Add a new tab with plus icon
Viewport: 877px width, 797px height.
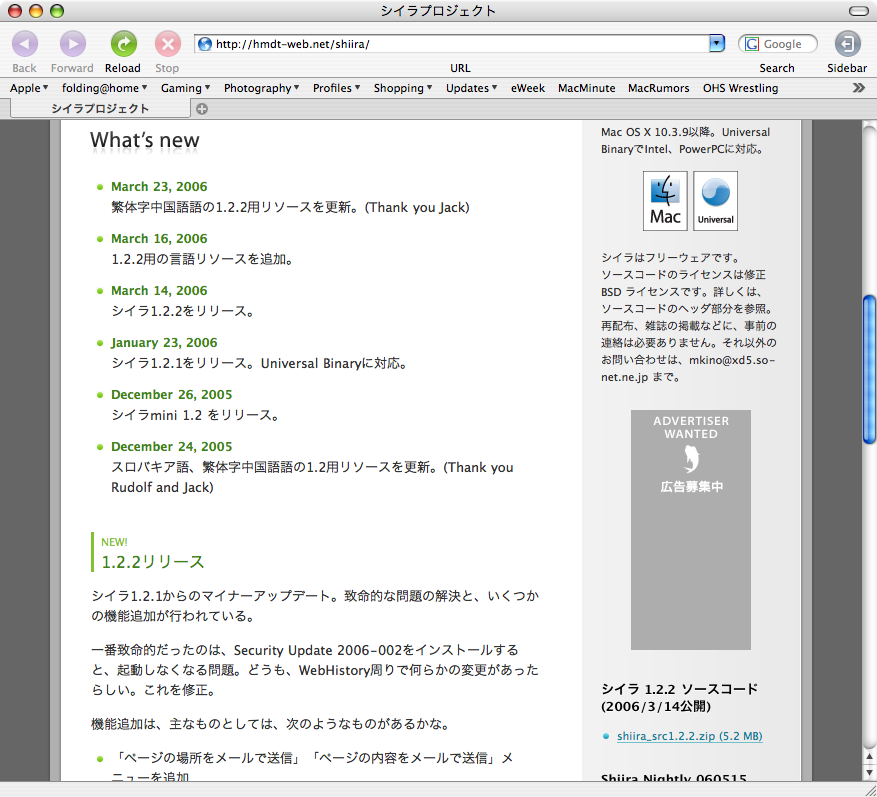(x=202, y=109)
